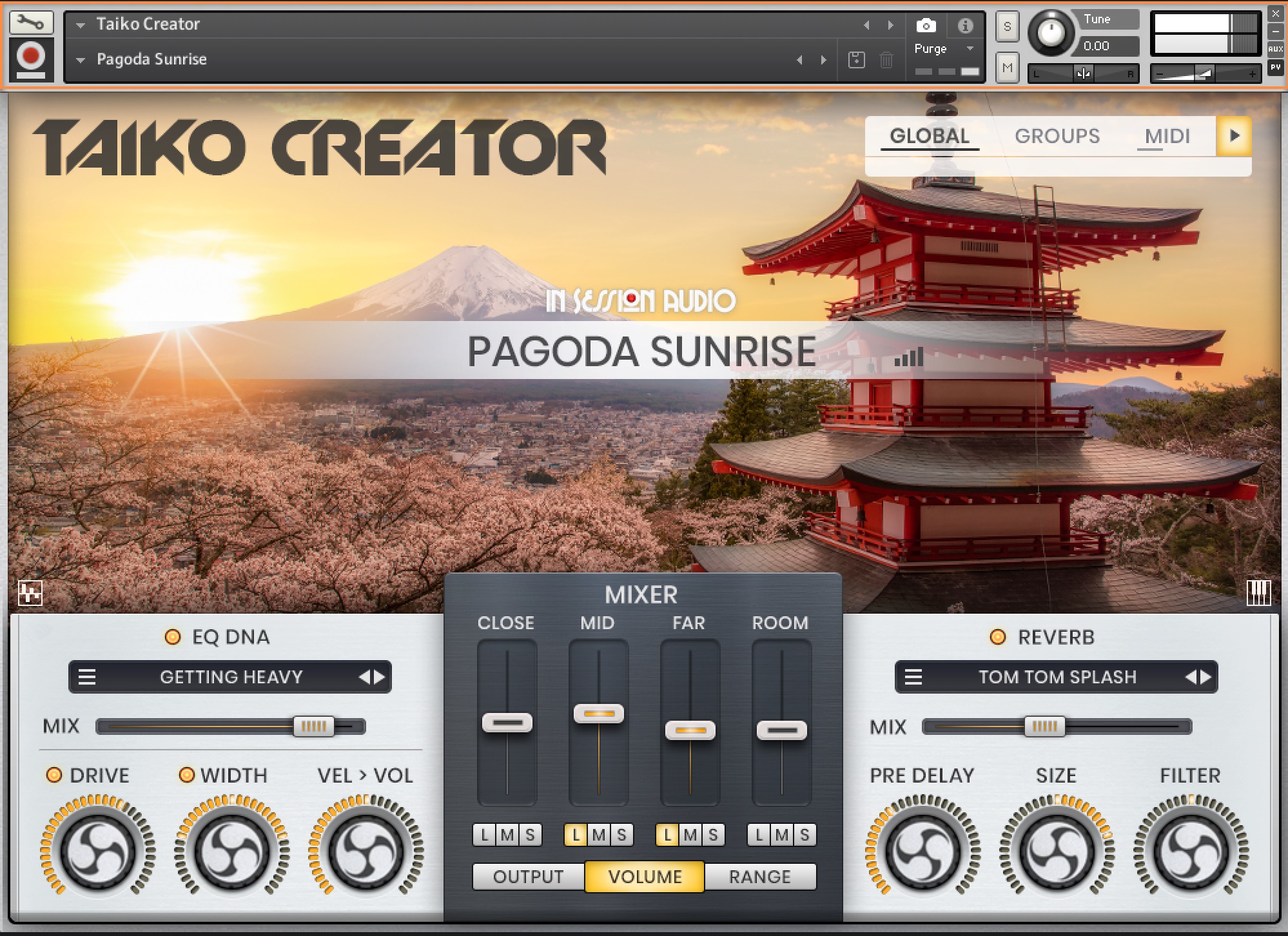This screenshot has width=1288, height=936.
Task: Click the camera snapshot icon
Action: tap(926, 25)
